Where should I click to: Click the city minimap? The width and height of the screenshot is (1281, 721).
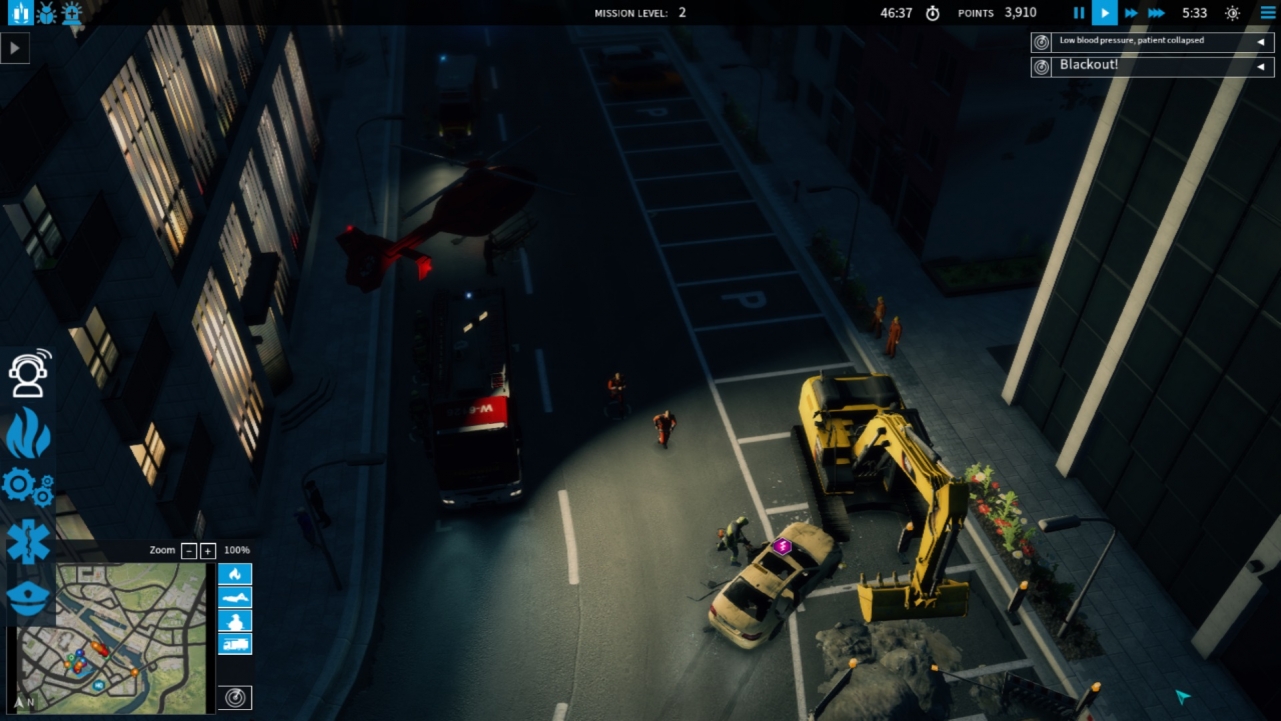(x=111, y=637)
